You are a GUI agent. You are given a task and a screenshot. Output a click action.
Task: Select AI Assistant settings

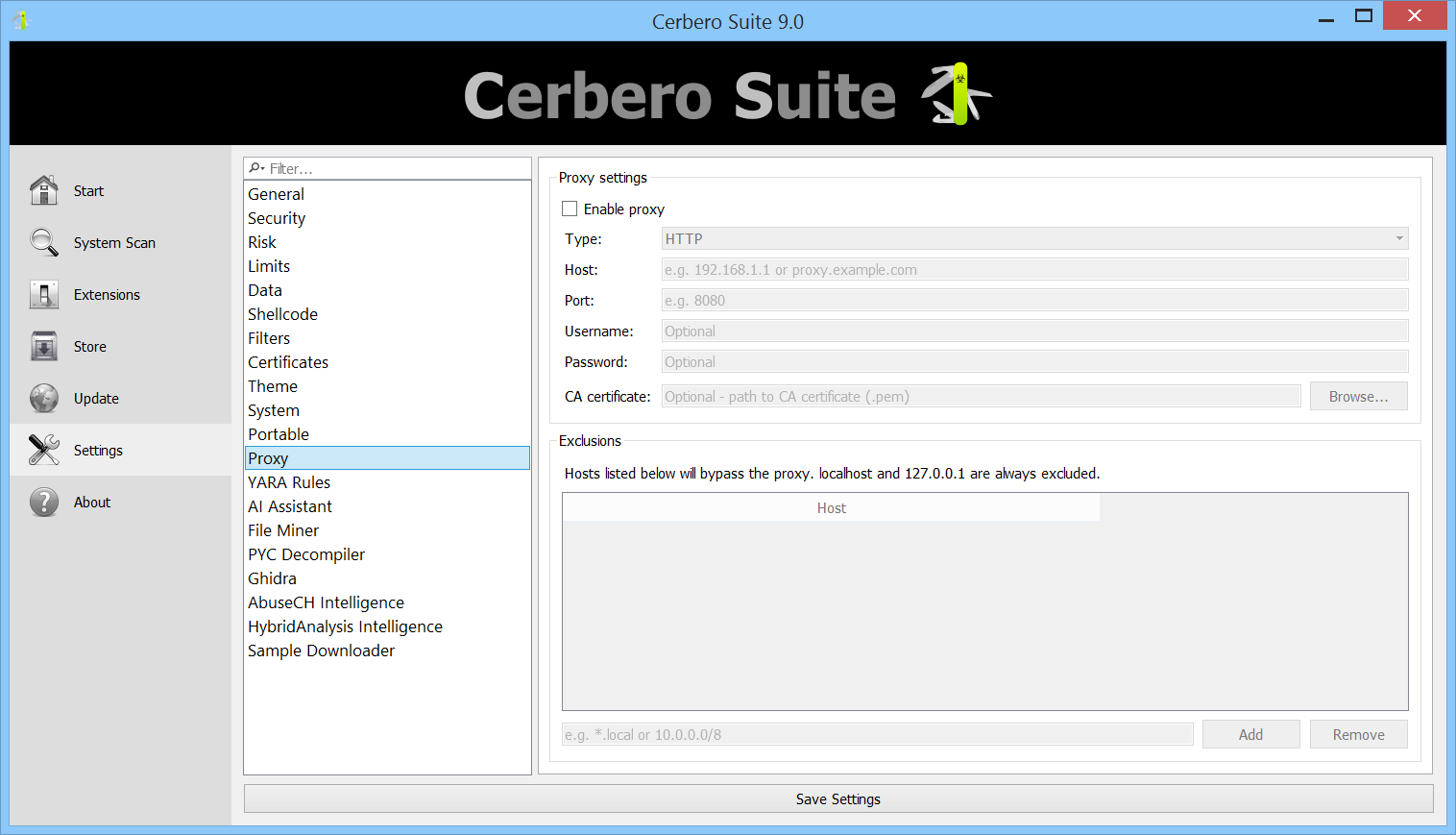pyautogui.click(x=387, y=506)
